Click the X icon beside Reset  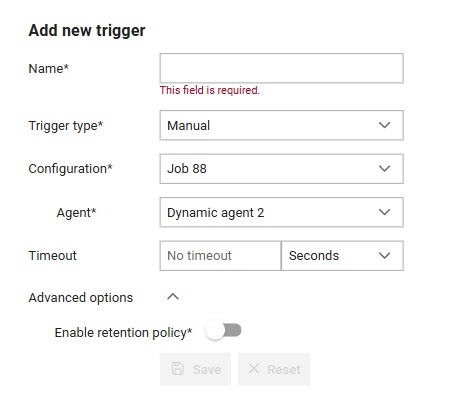(254, 368)
